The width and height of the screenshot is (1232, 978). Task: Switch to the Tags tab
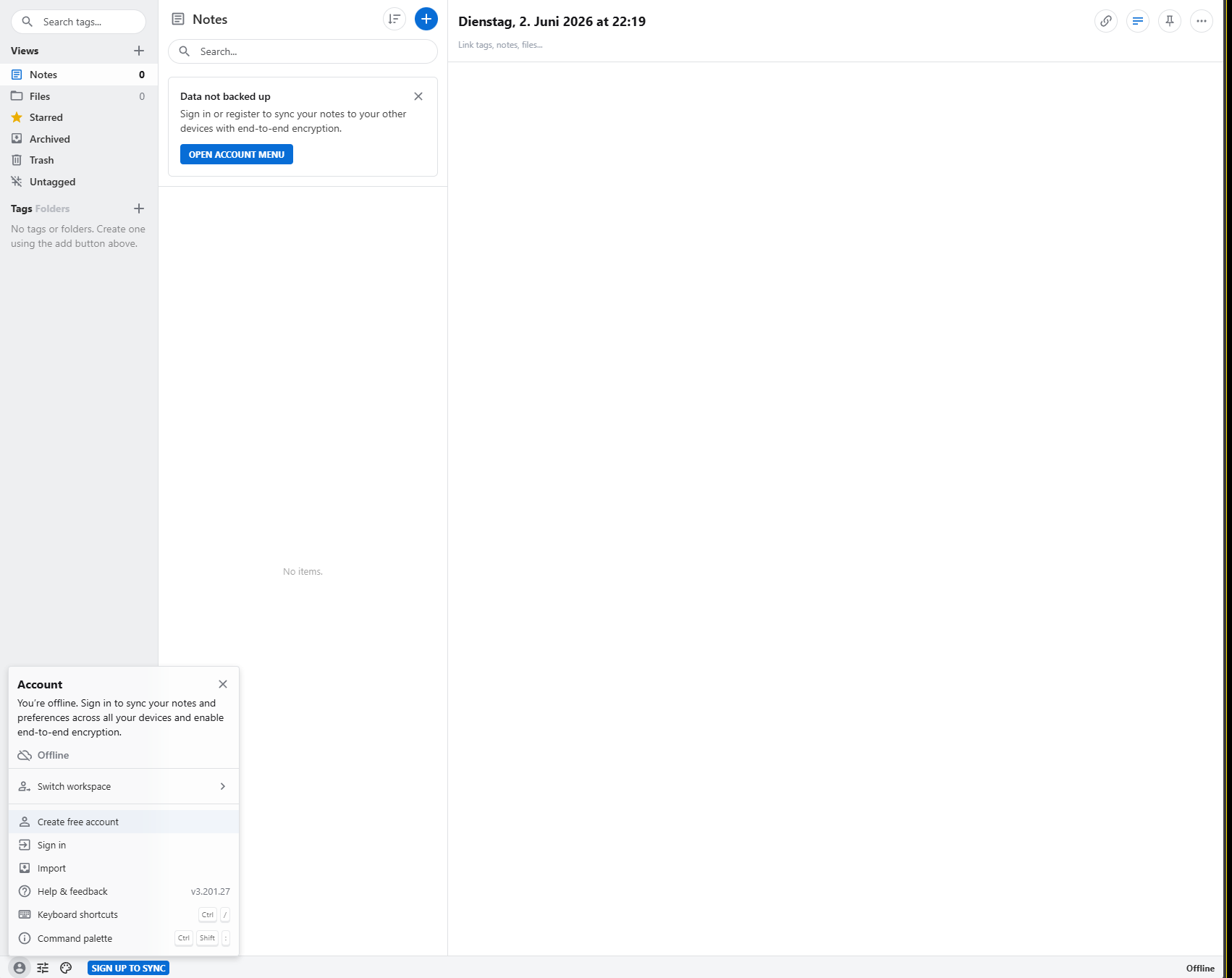click(x=21, y=208)
